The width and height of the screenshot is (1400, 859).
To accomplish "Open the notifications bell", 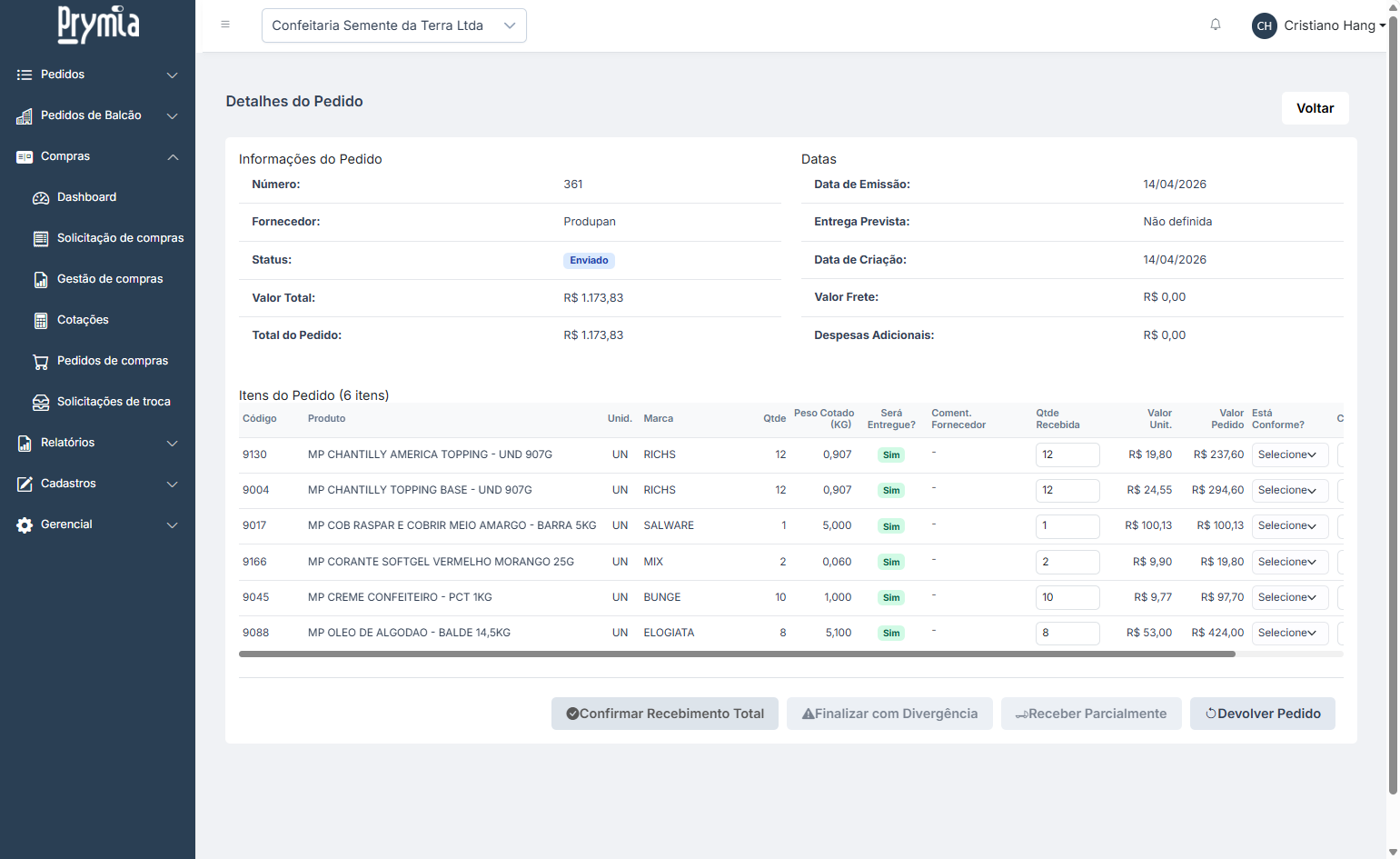I will (x=1215, y=25).
